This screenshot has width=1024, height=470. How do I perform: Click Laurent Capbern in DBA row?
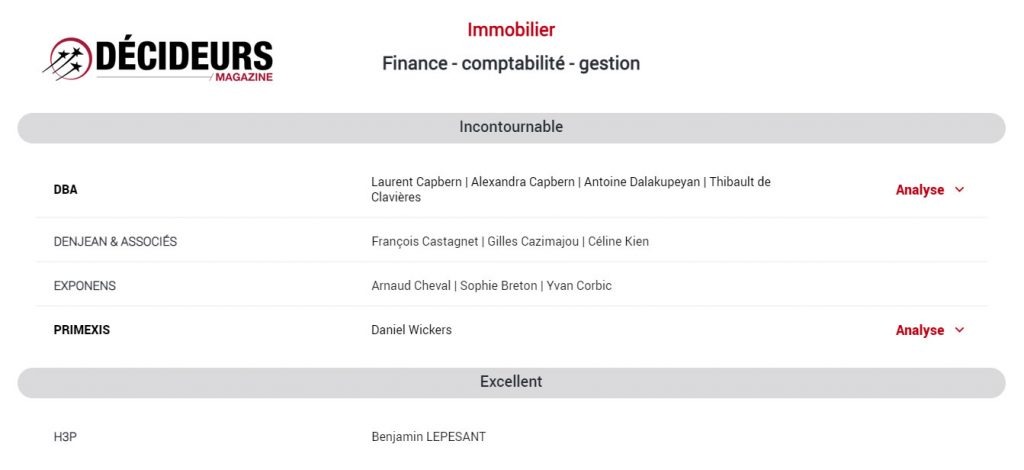pos(417,182)
